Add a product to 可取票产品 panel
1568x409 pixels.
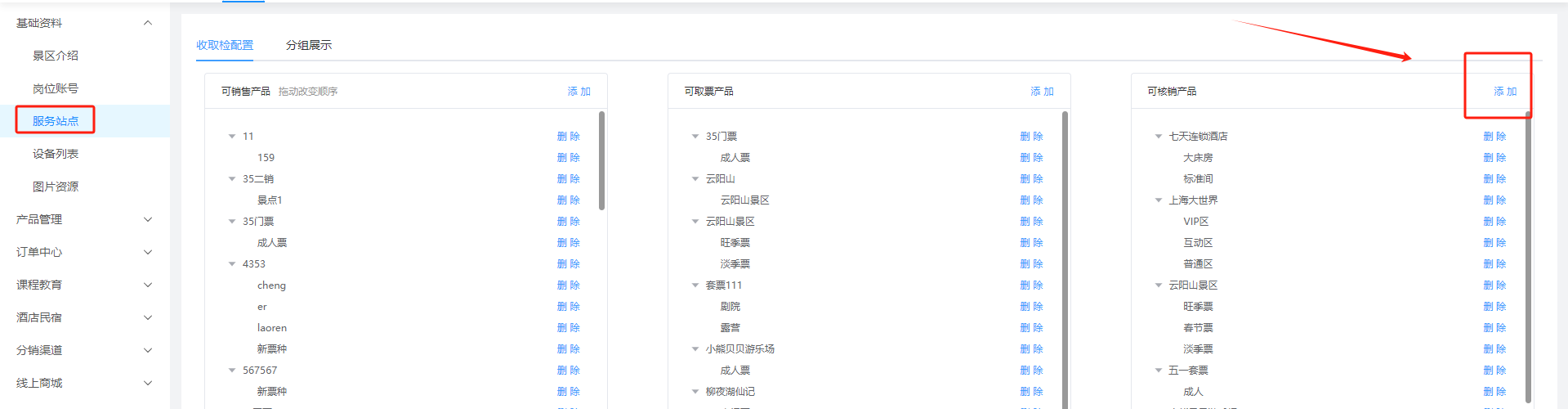1042,92
